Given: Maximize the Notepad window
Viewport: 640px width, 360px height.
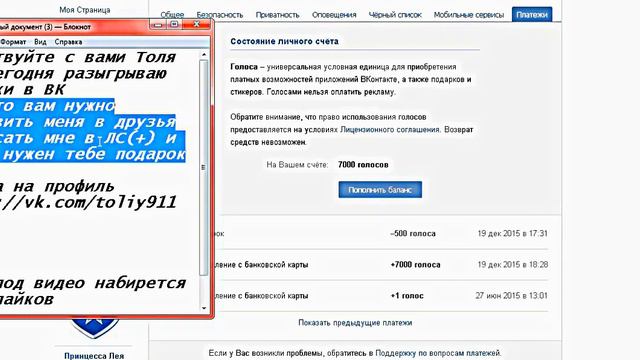Looking at the screenshot, I should point(174,25).
